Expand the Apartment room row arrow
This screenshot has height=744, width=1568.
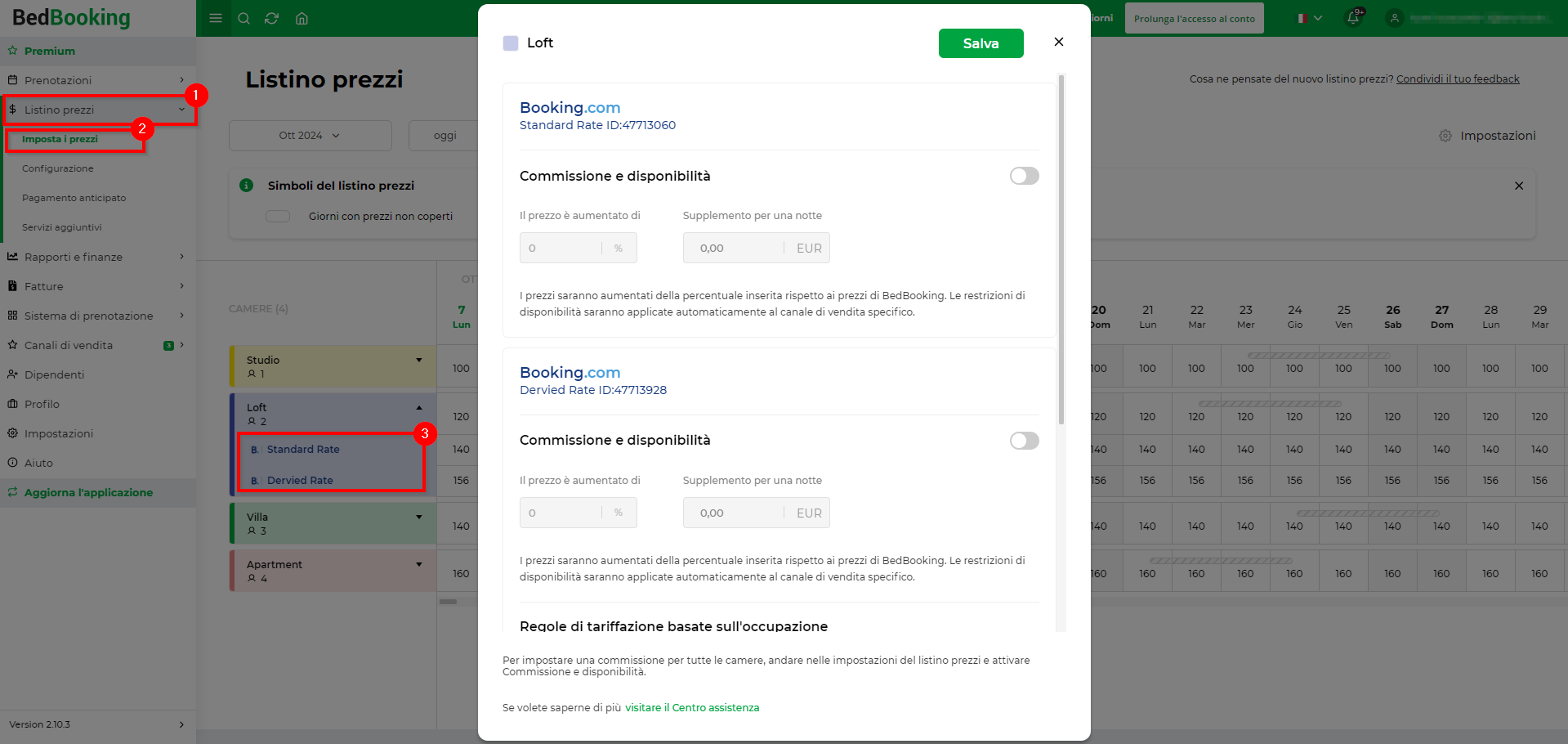[419, 564]
